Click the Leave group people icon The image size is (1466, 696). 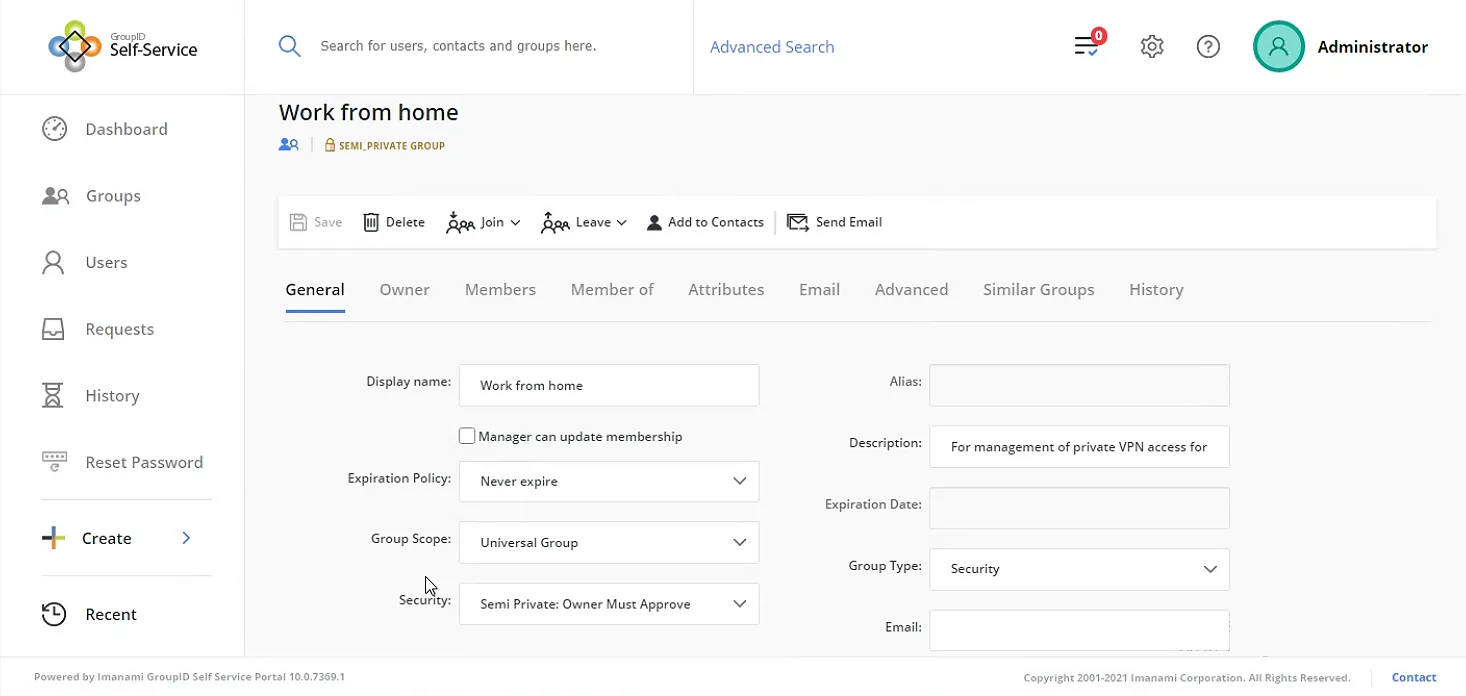[555, 222]
